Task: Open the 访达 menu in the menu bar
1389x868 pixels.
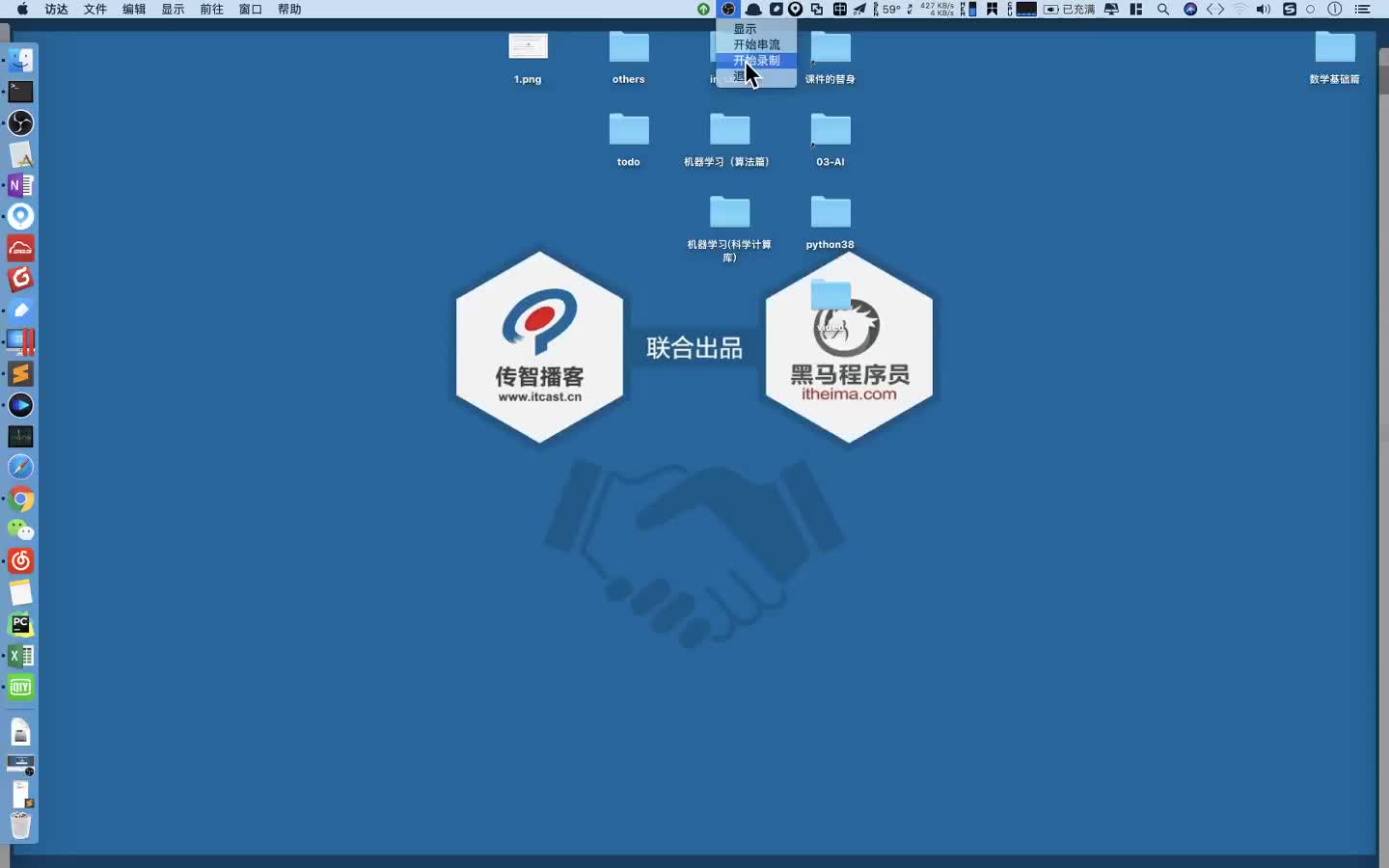Action: pos(57,9)
